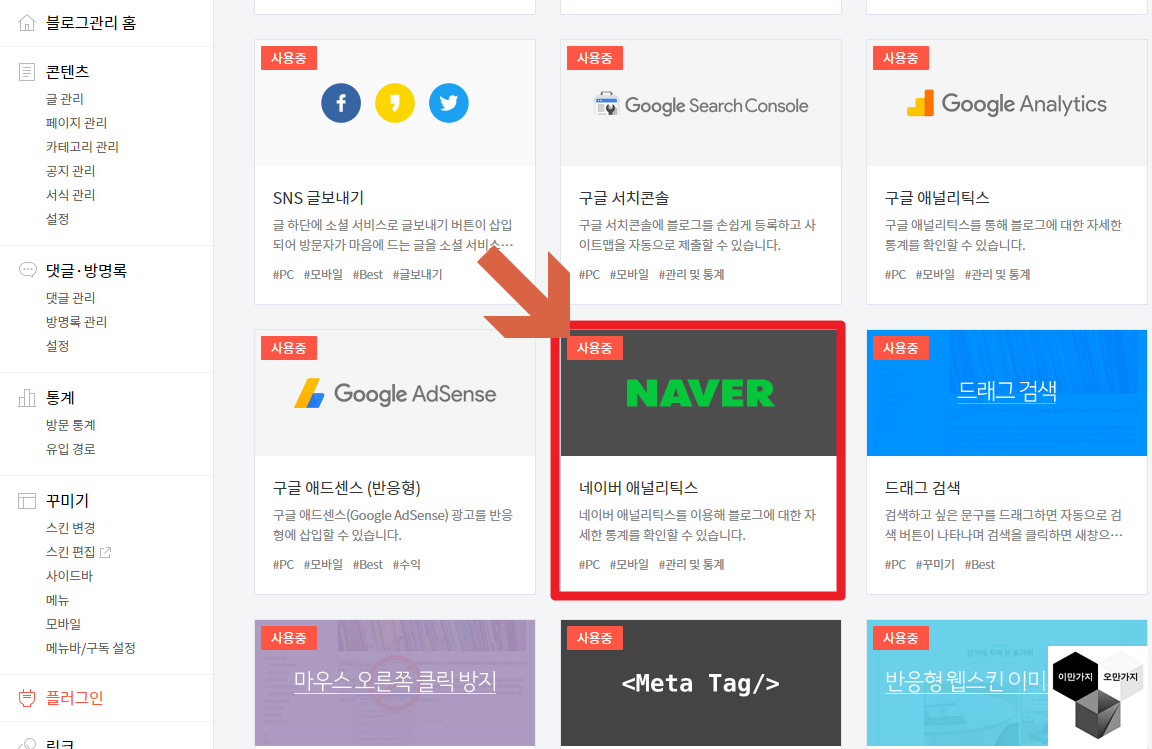Open 글 관리 menu

click(65, 98)
